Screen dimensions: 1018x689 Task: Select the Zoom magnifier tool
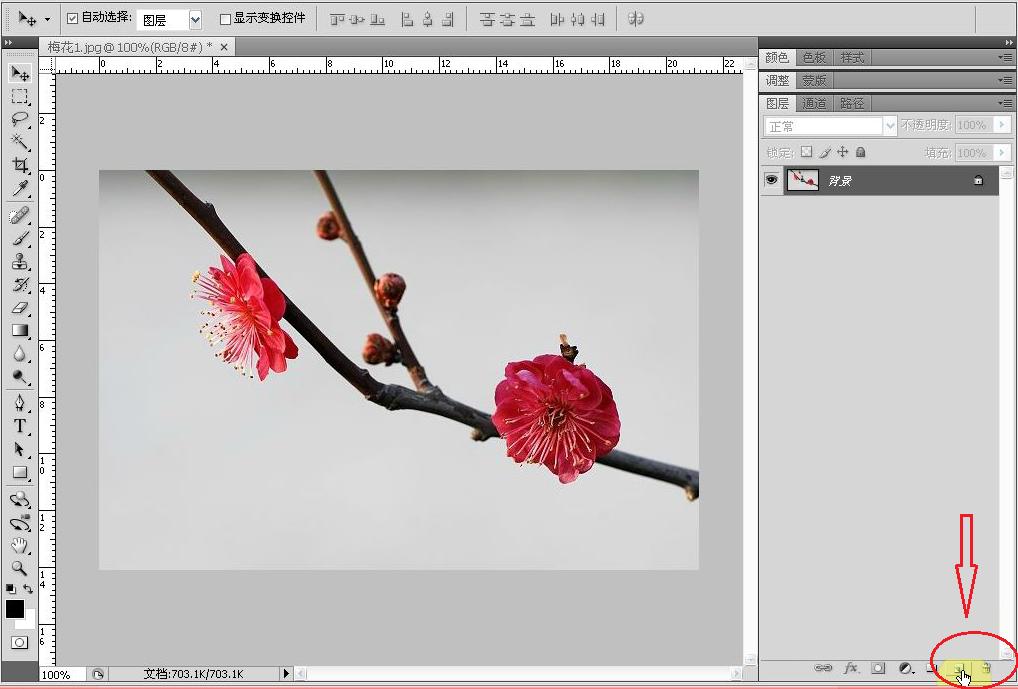[x=19, y=568]
